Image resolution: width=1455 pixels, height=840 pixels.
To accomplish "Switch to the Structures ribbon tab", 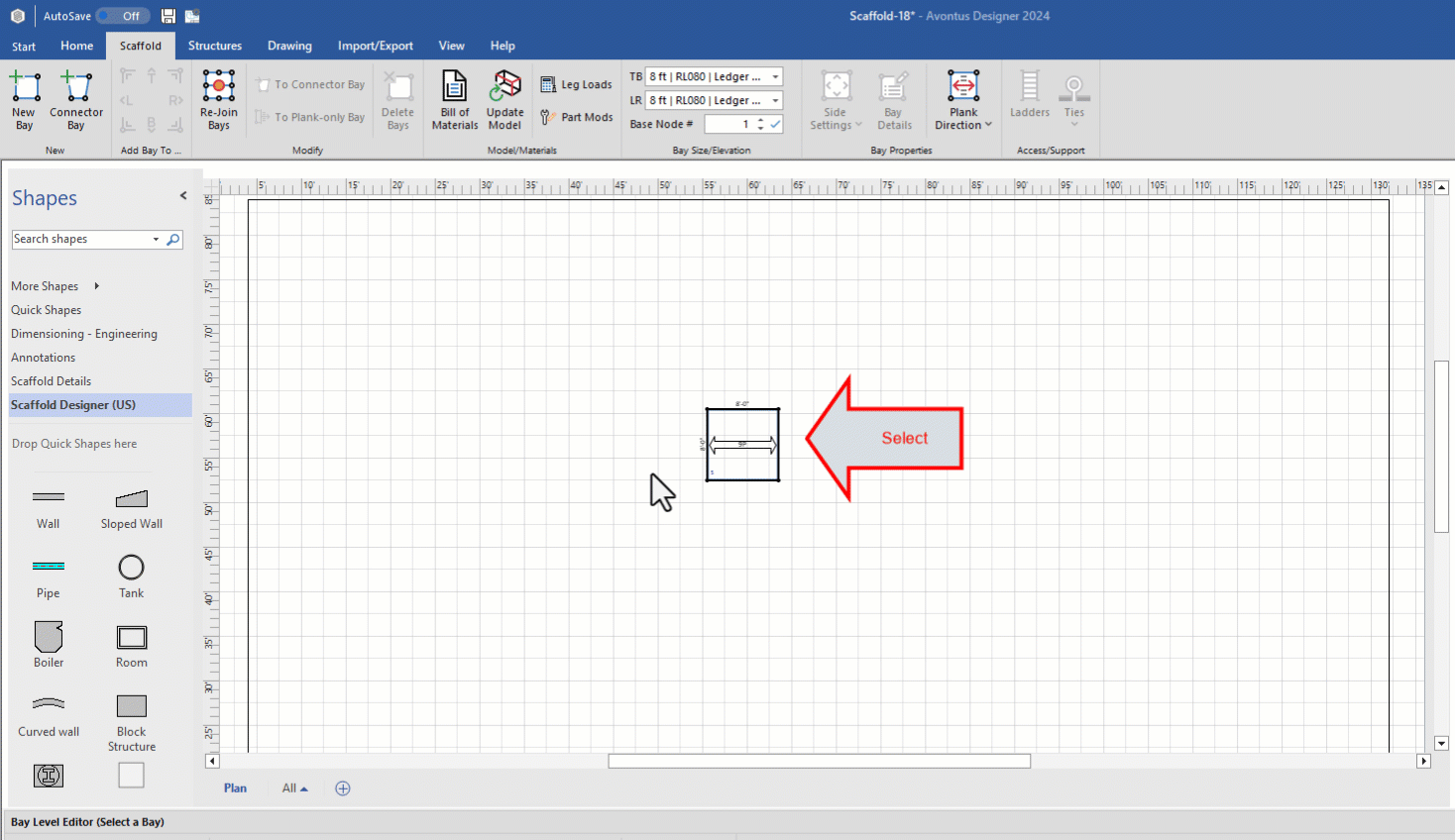I will pos(215,46).
